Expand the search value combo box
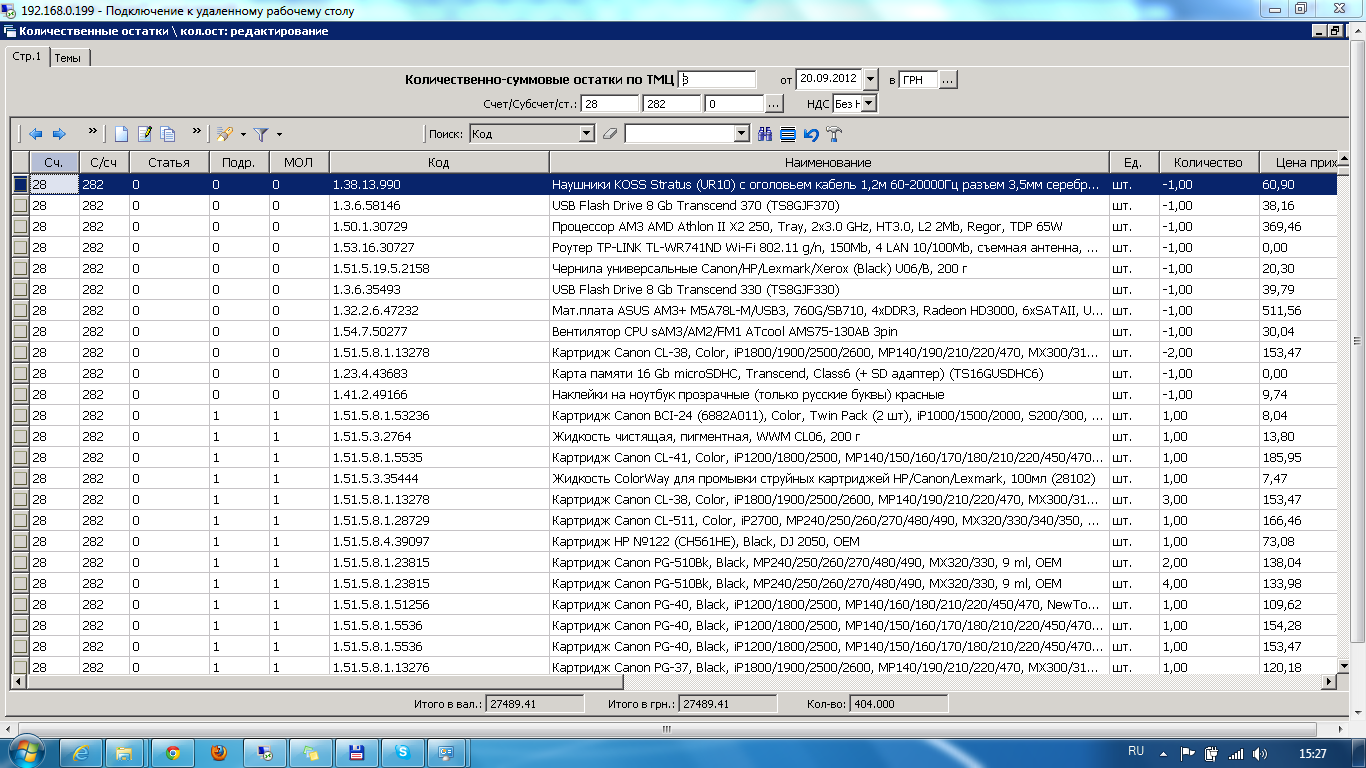1366x768 pixels. [x=741, y=133]
